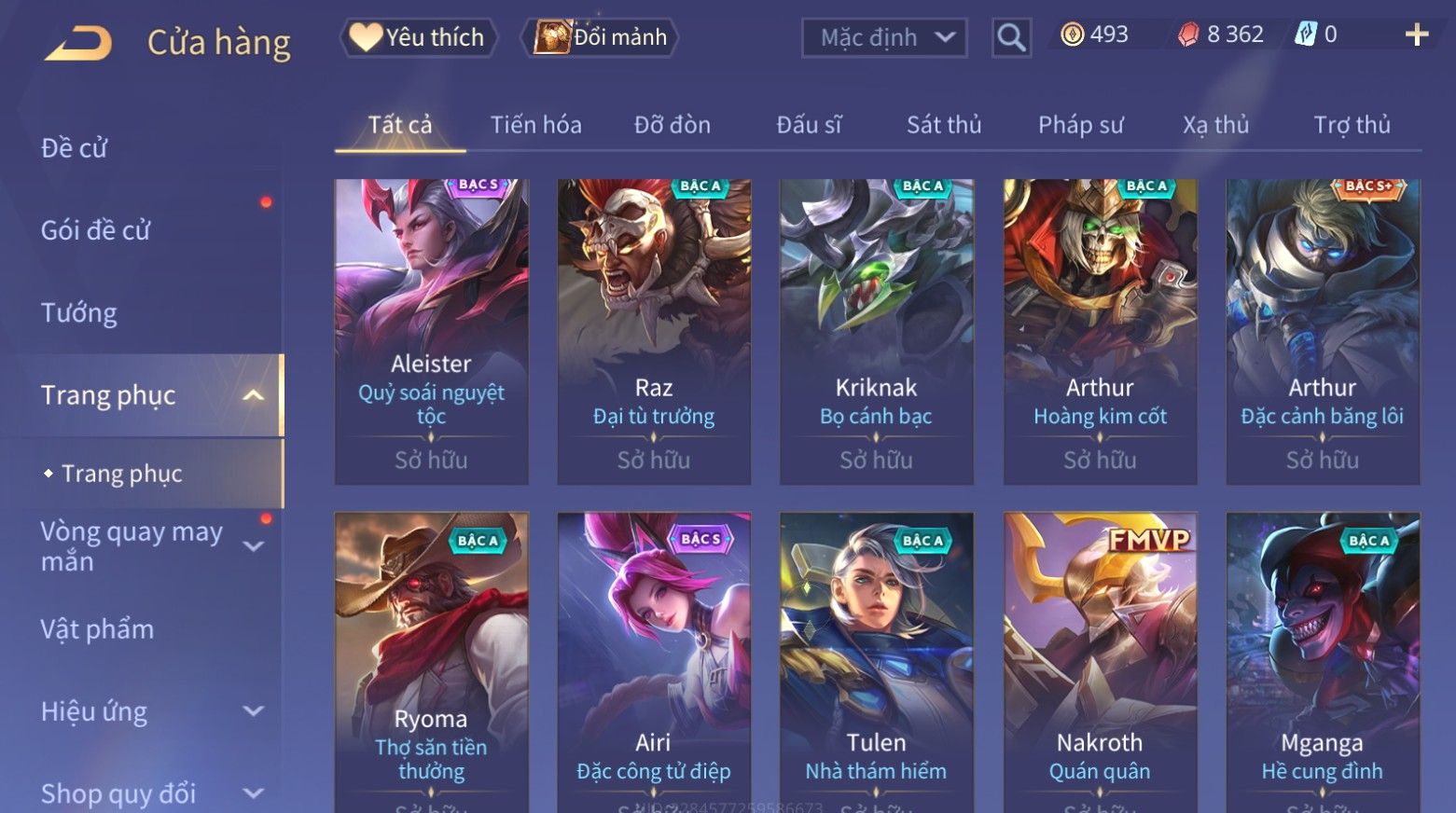1456x813 pixels.
Task: Open Đổi mảnh fragment exchange
Action: click(x=600, y=37)
